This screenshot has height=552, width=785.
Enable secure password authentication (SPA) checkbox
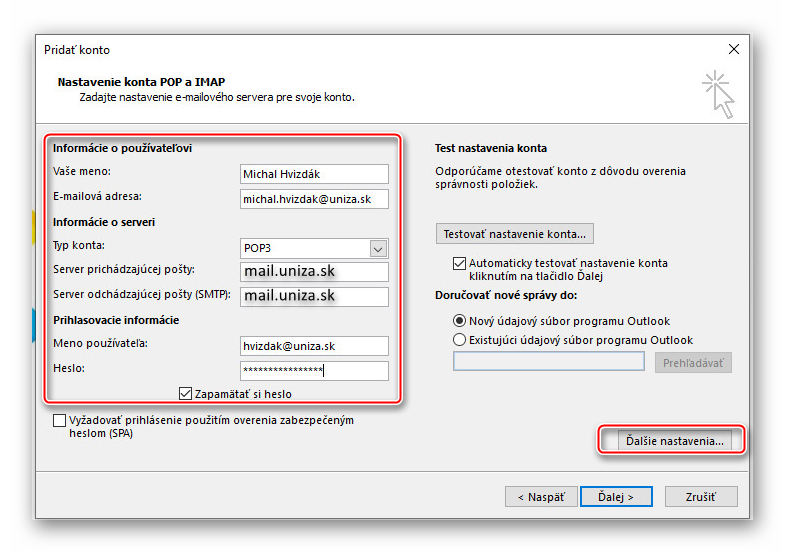[x=60, y=421]
